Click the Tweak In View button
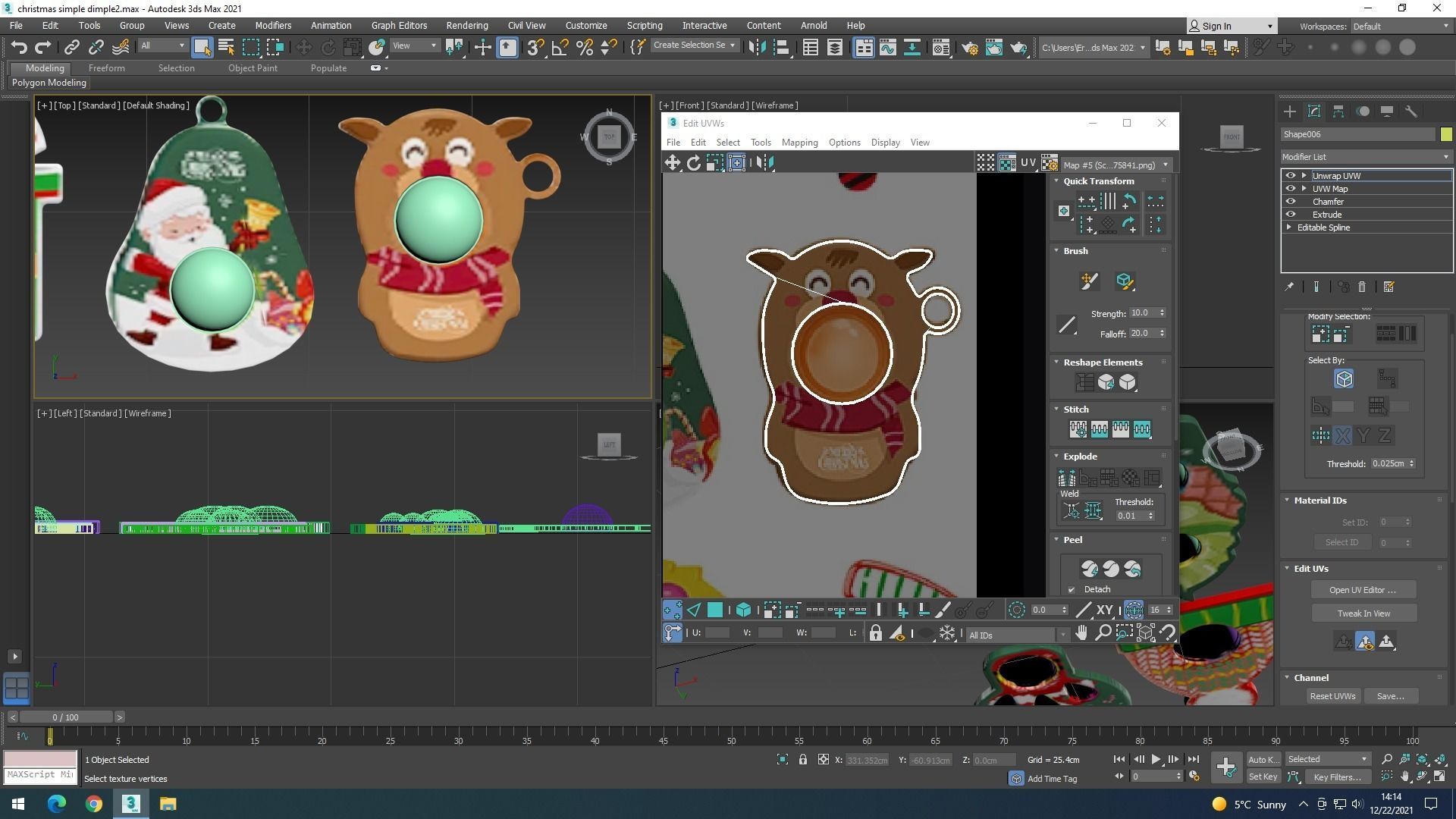Viewport: 1456px width, 819px height. click(1363, 613)
